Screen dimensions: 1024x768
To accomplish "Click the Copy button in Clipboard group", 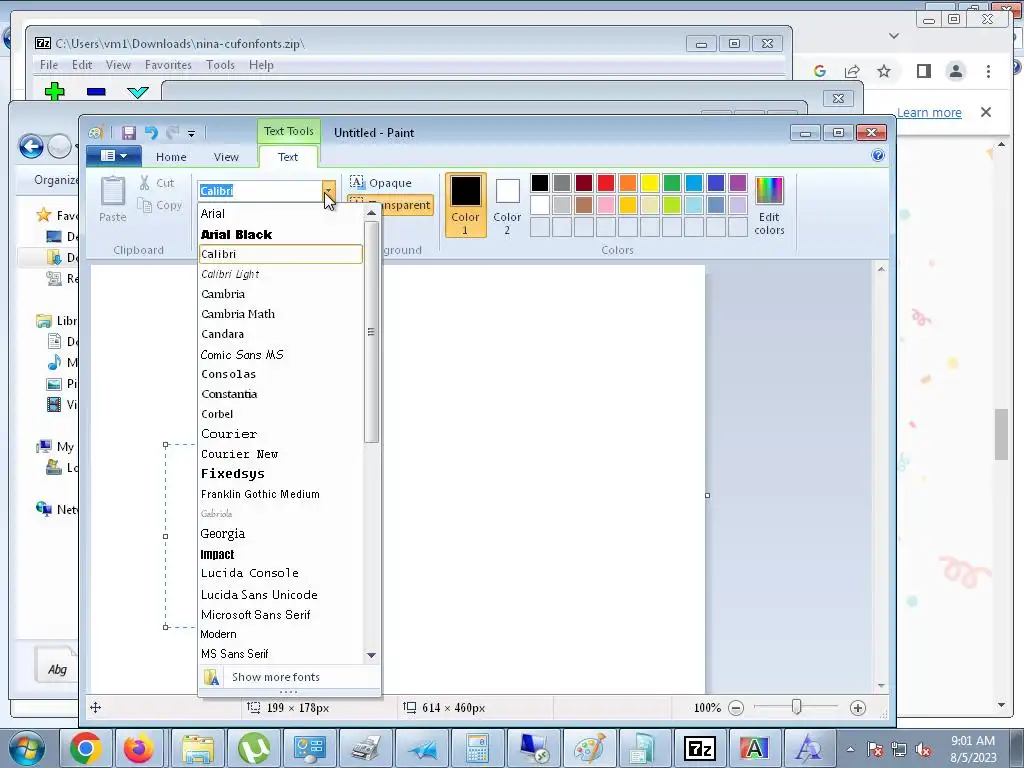I will click(x=160, y=206).
